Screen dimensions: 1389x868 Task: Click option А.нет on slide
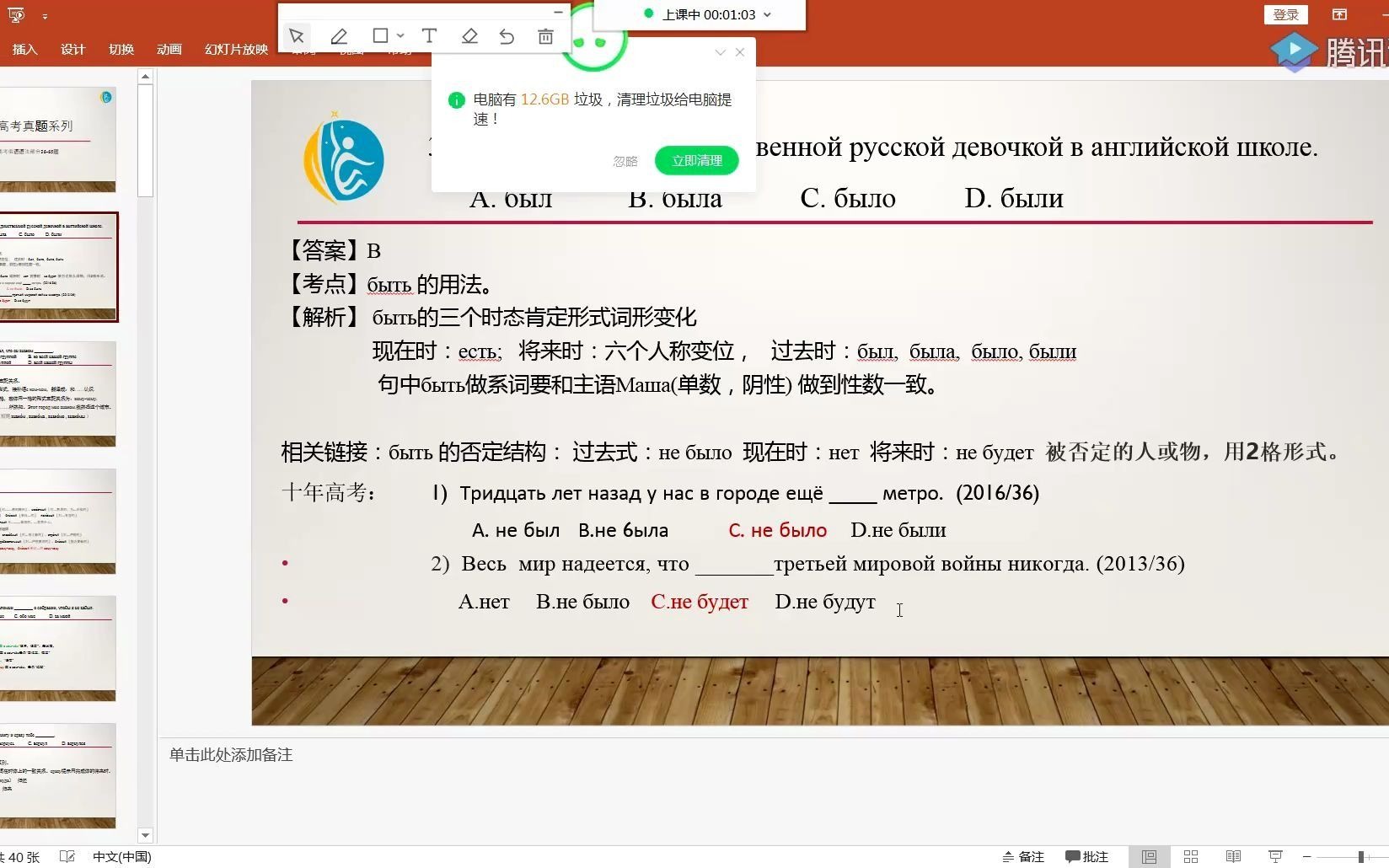point(484,602)
